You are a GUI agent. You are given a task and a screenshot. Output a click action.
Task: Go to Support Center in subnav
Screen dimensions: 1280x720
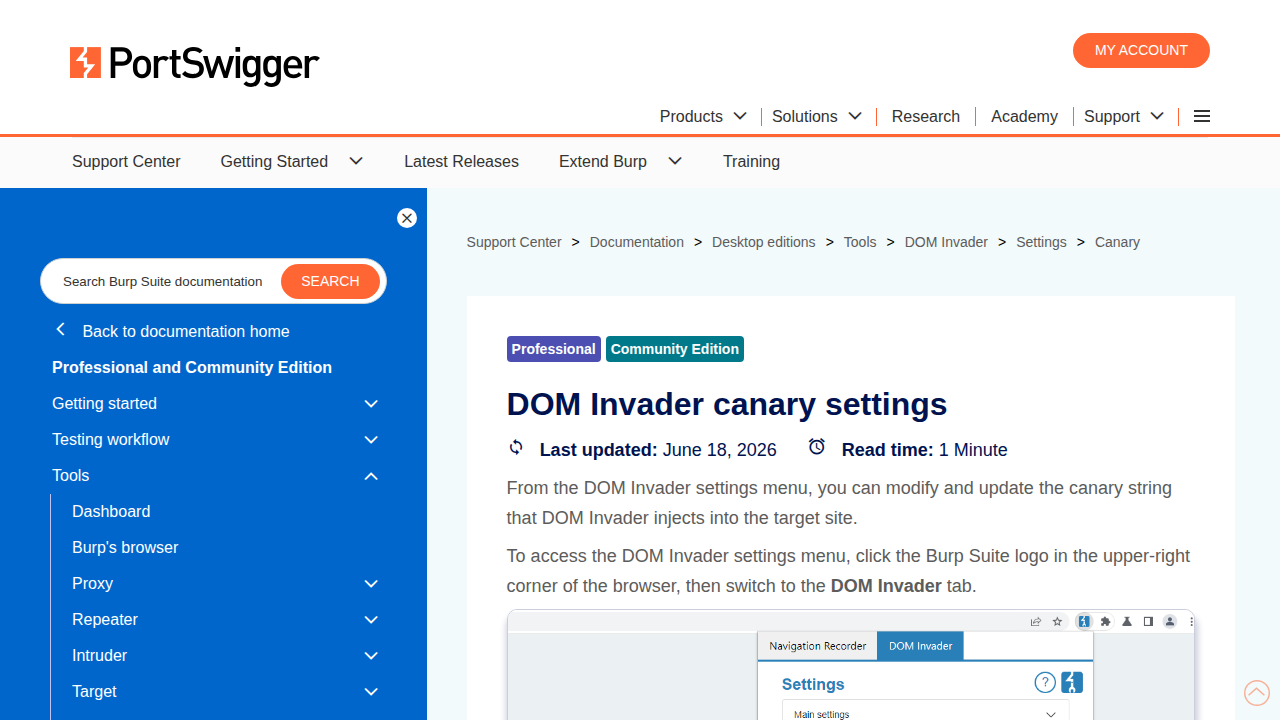pos(126,161)
